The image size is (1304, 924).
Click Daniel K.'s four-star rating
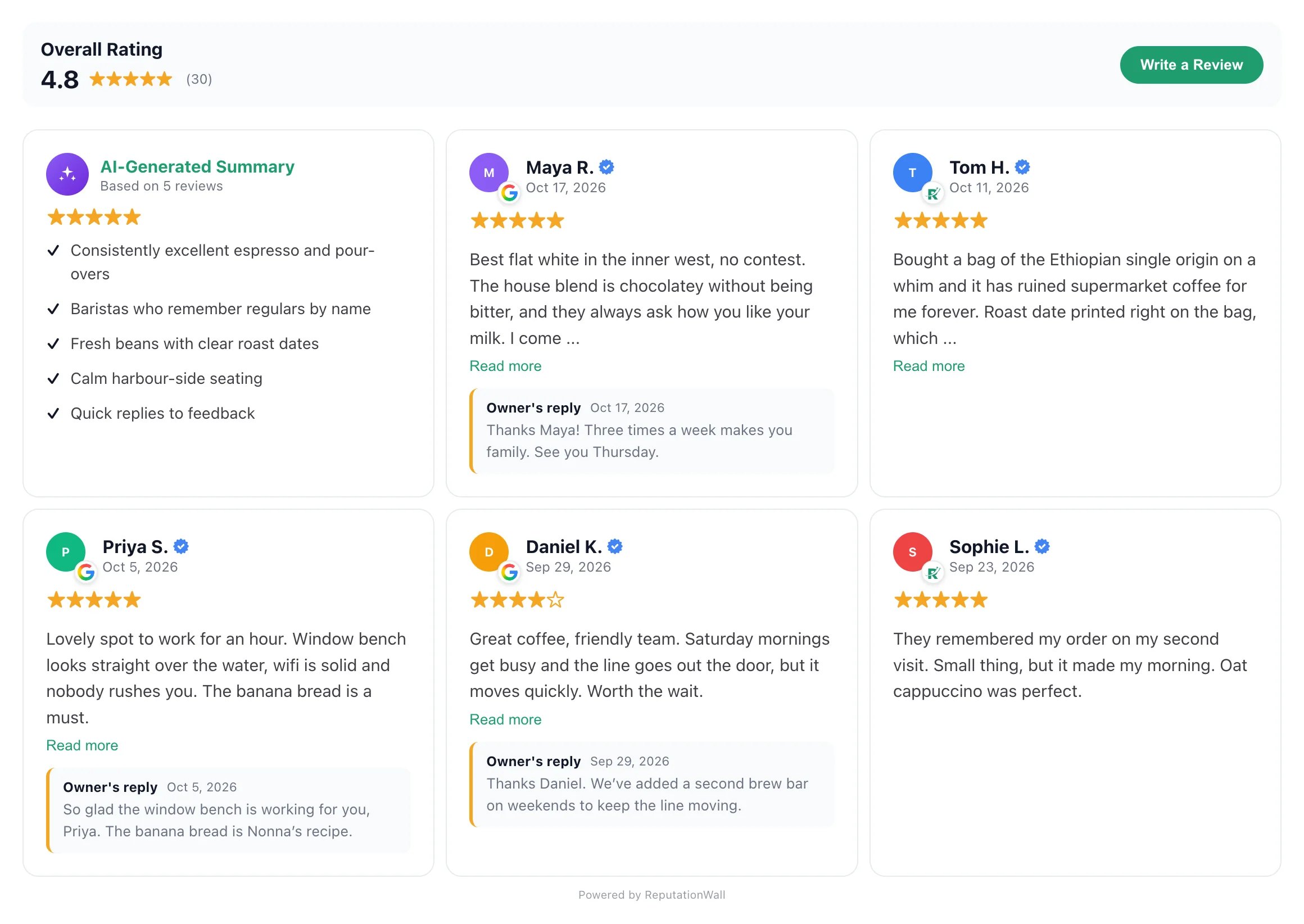[517, 600]
